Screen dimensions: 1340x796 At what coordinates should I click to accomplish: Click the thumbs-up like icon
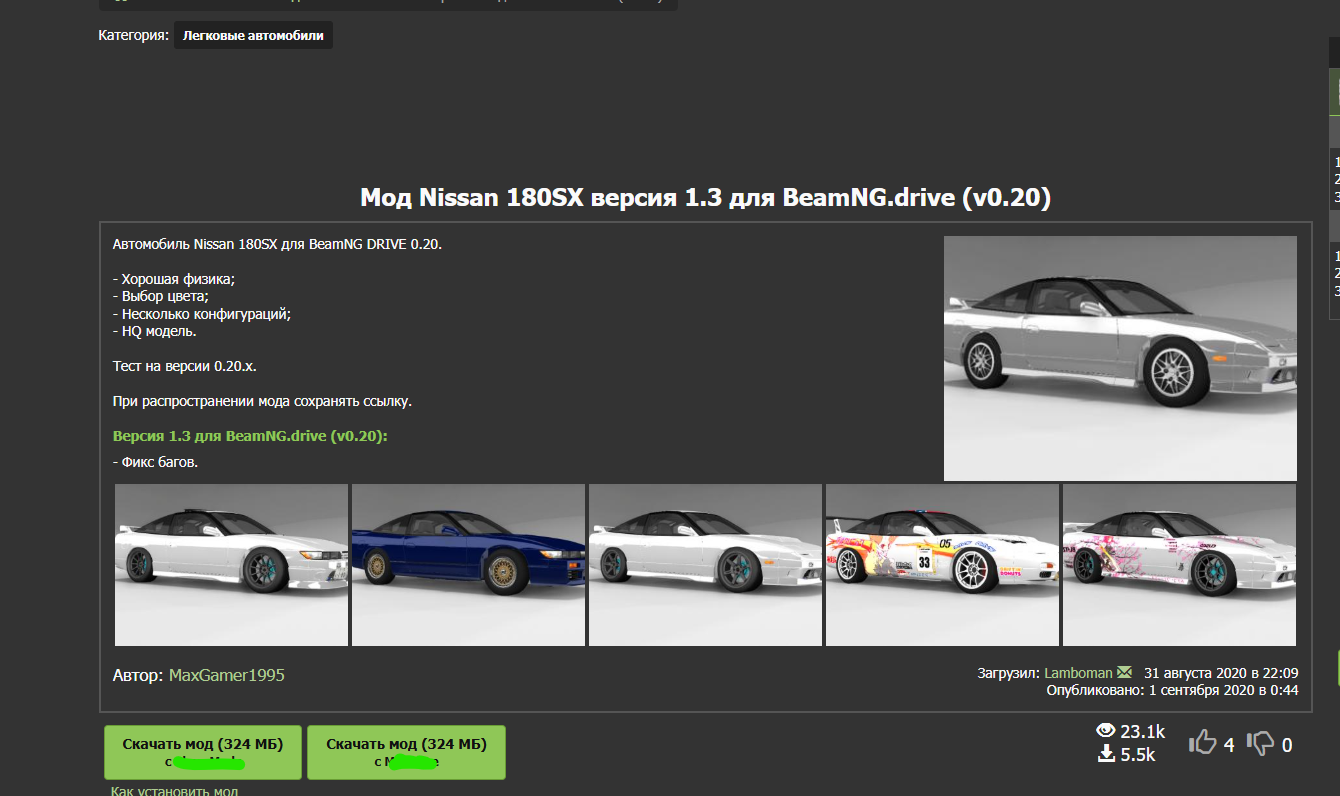click(x=1202, y=742)
